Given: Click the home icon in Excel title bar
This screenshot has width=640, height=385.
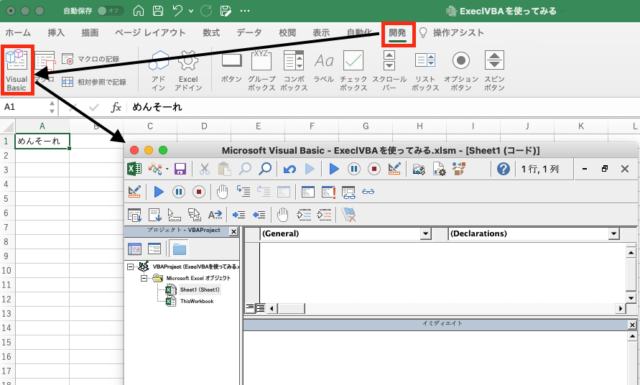Looking at the screenshot, I should click(x=139, y=11).
